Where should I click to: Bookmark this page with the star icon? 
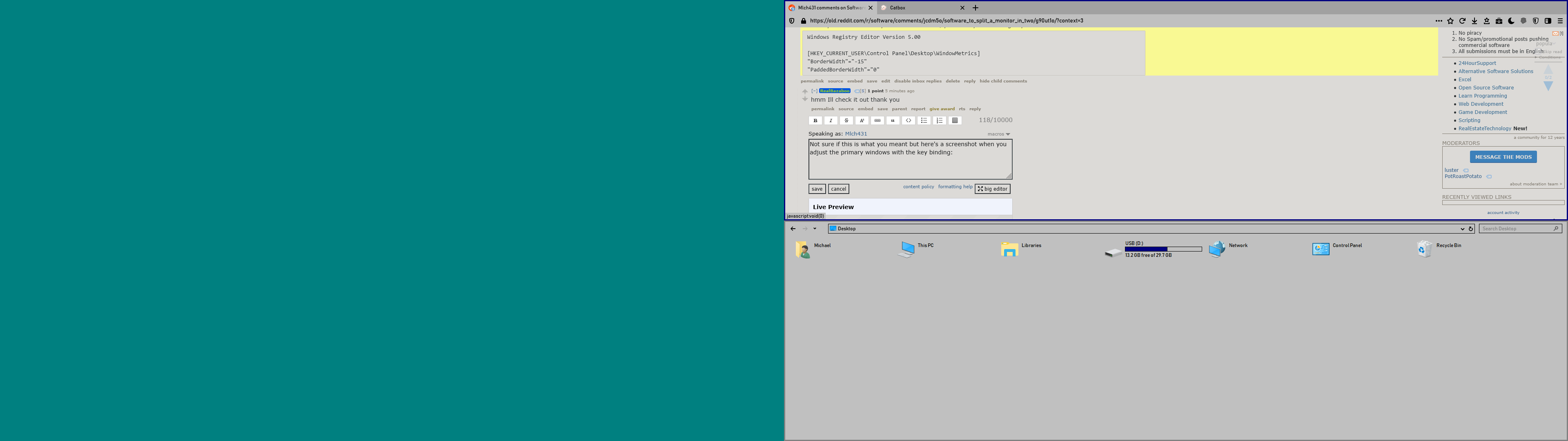click(x=1450, y=21)
